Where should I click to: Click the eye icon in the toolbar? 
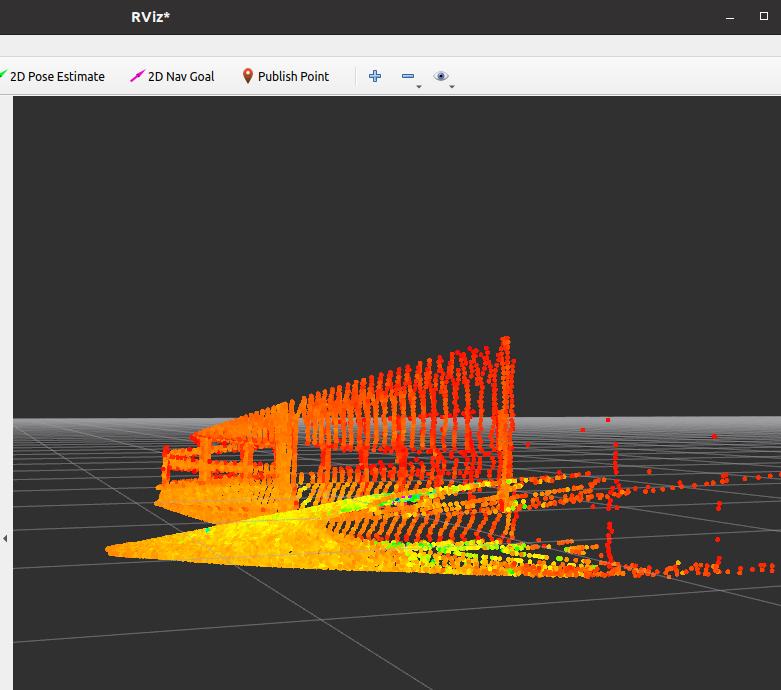tap(440, 76)
